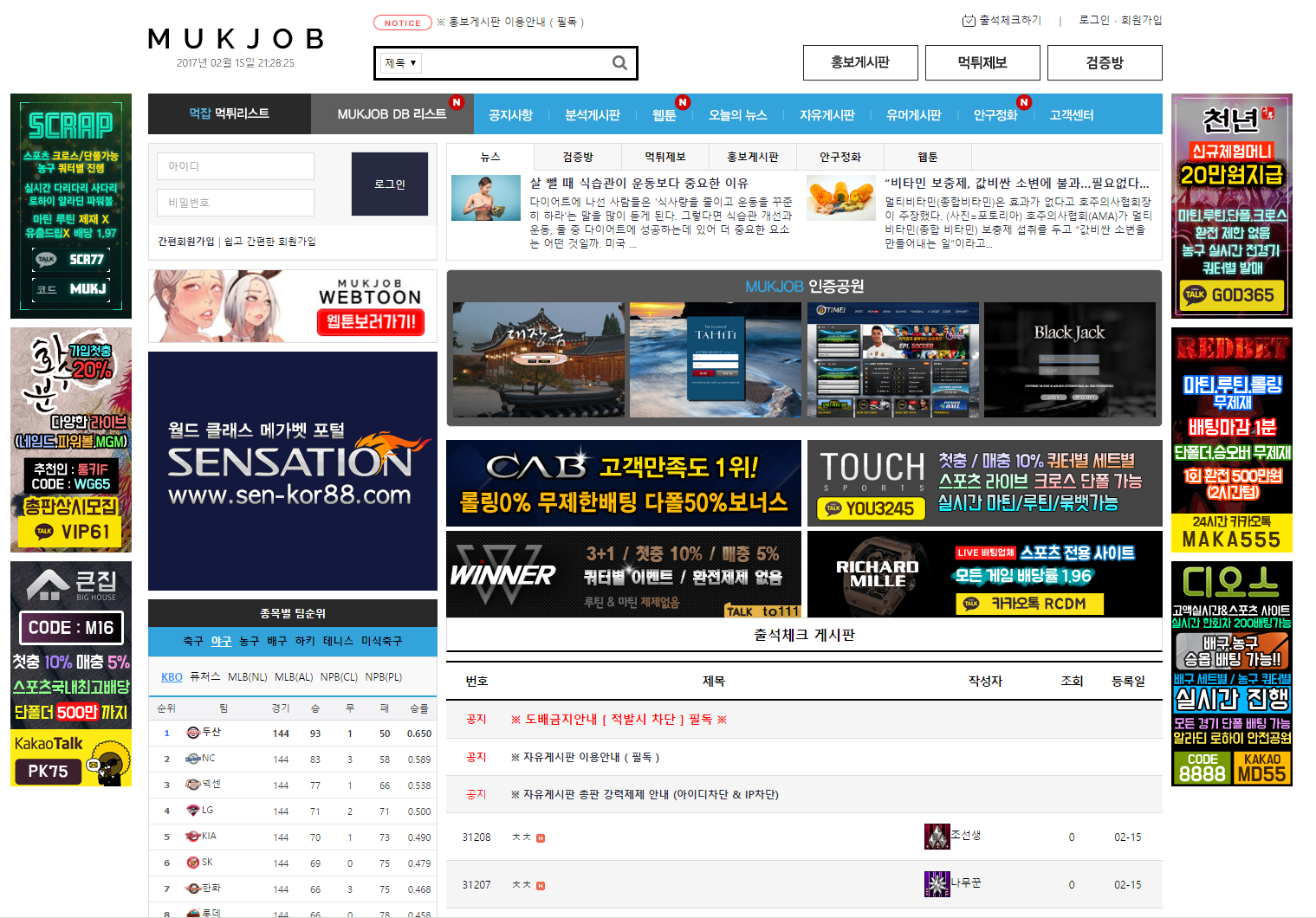
Task: Click the 출석체크하기 checkmark icon
Action: click(969, 21)
